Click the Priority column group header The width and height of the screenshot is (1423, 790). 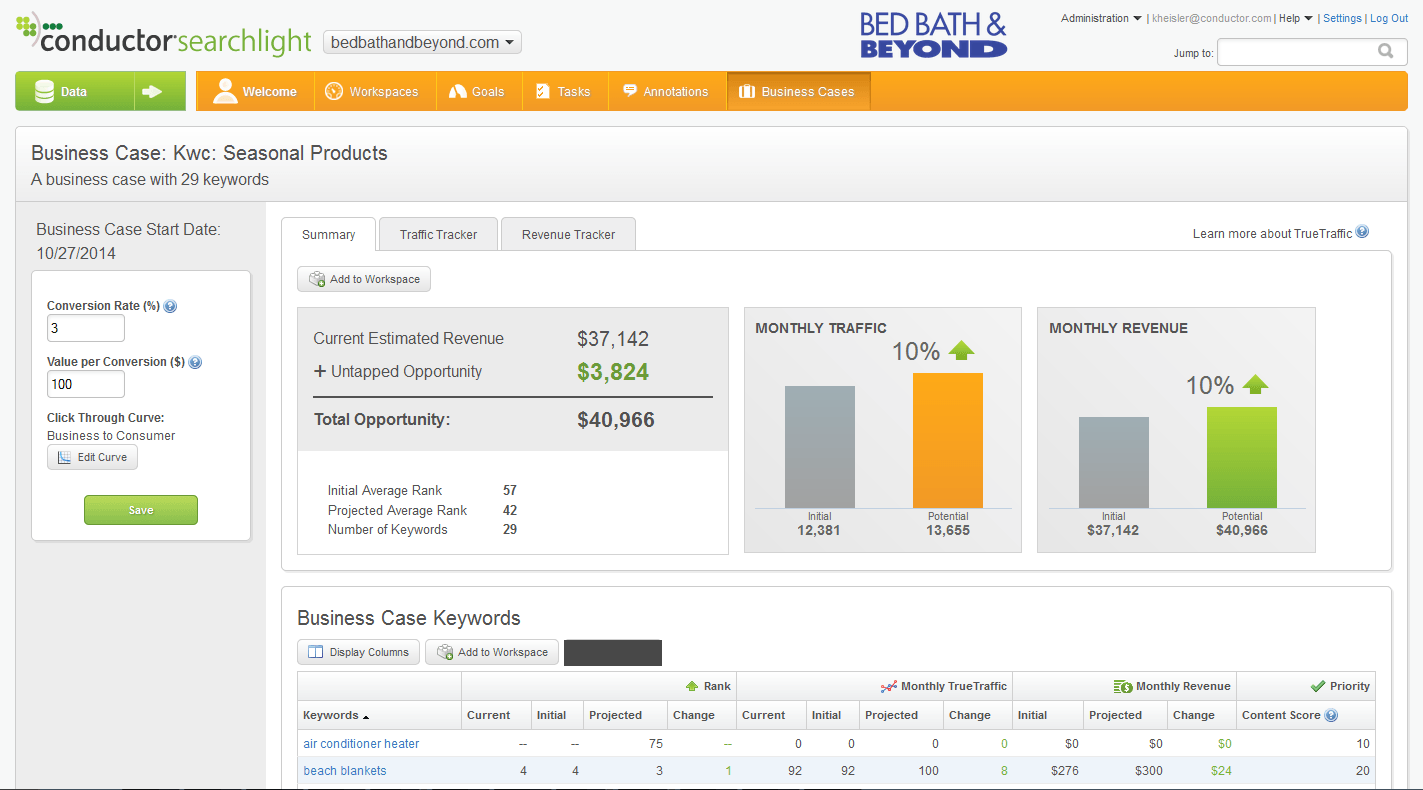tap(1340, 686)
